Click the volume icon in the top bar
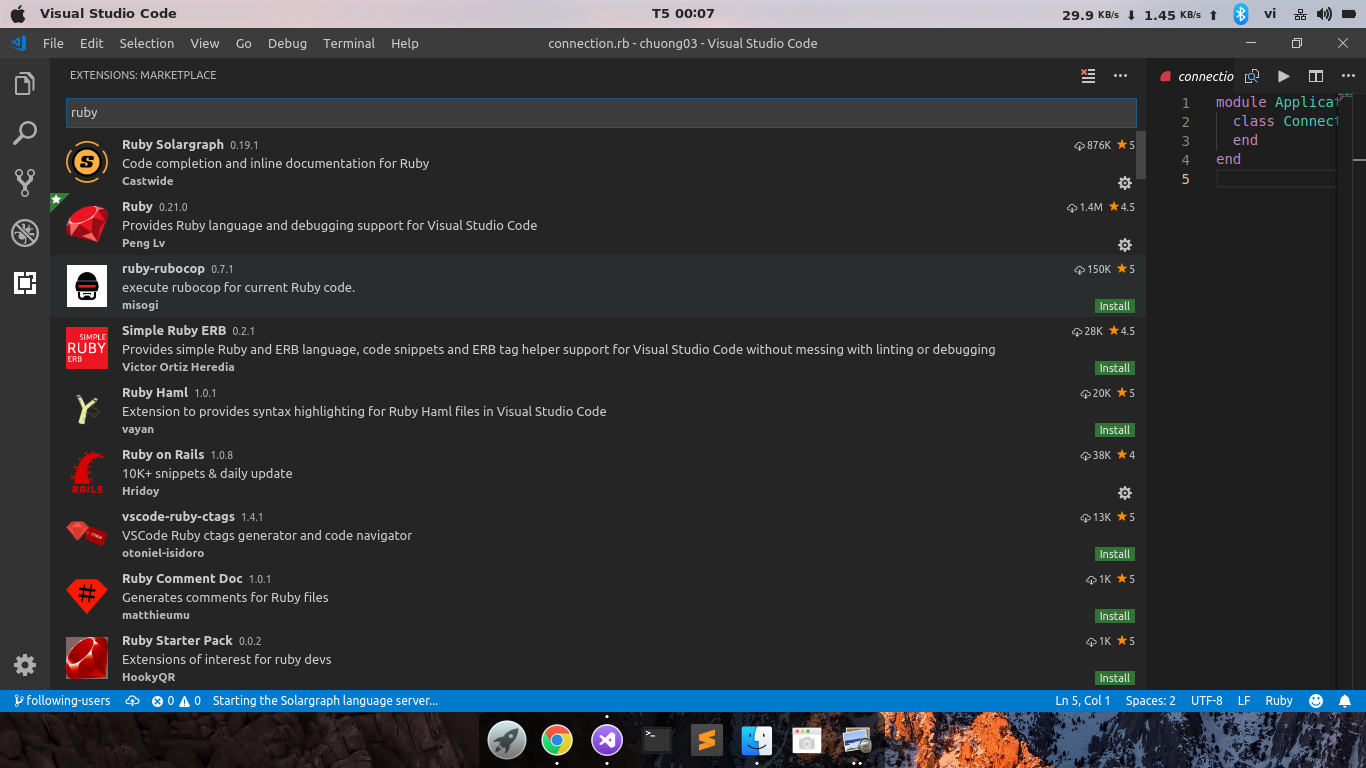Screen dimensions: 1366x768 click(1325, 14)
